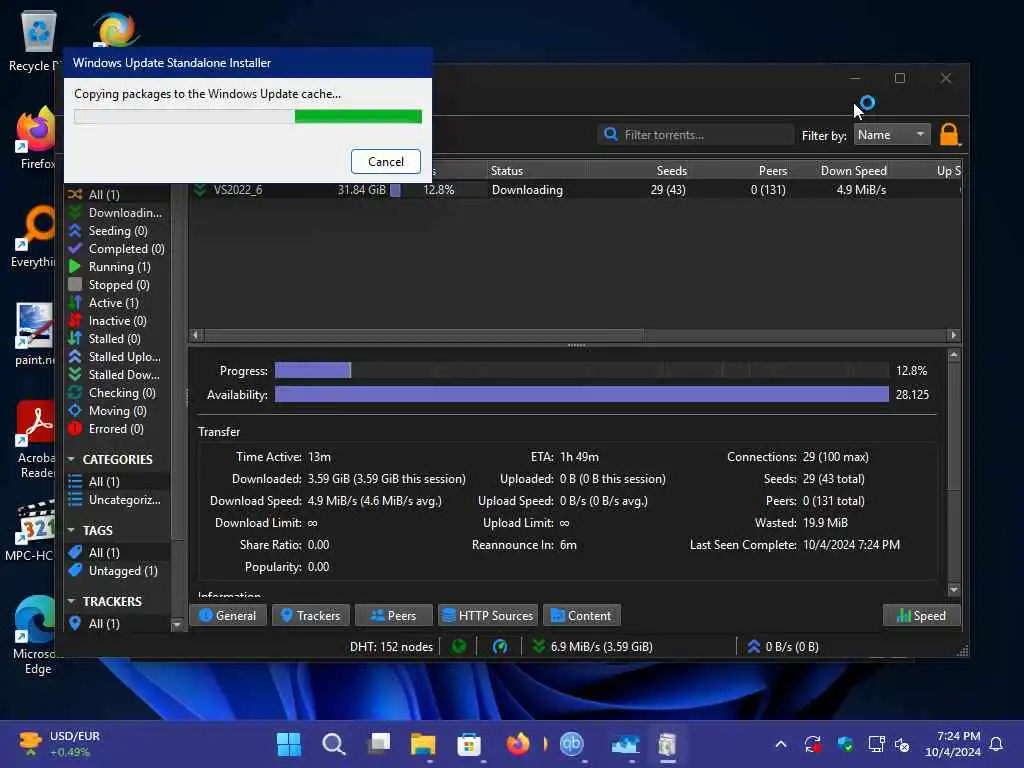Select the Inactive (0) filter
The image size is (1024, 768).
(117, 321)
